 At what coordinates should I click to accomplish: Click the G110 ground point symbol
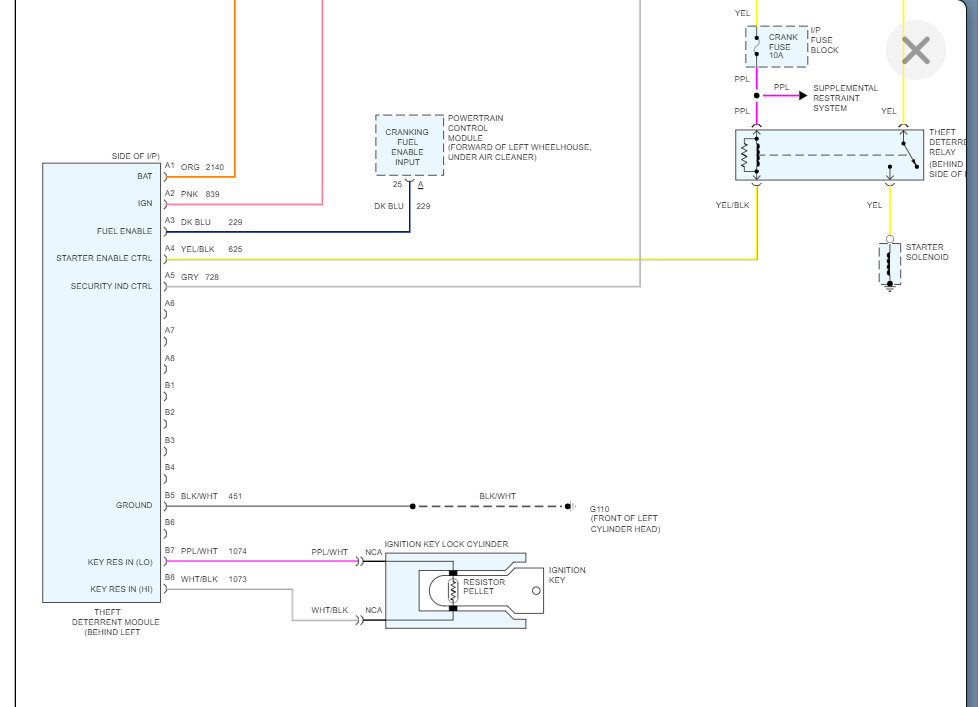pos(569,506)
